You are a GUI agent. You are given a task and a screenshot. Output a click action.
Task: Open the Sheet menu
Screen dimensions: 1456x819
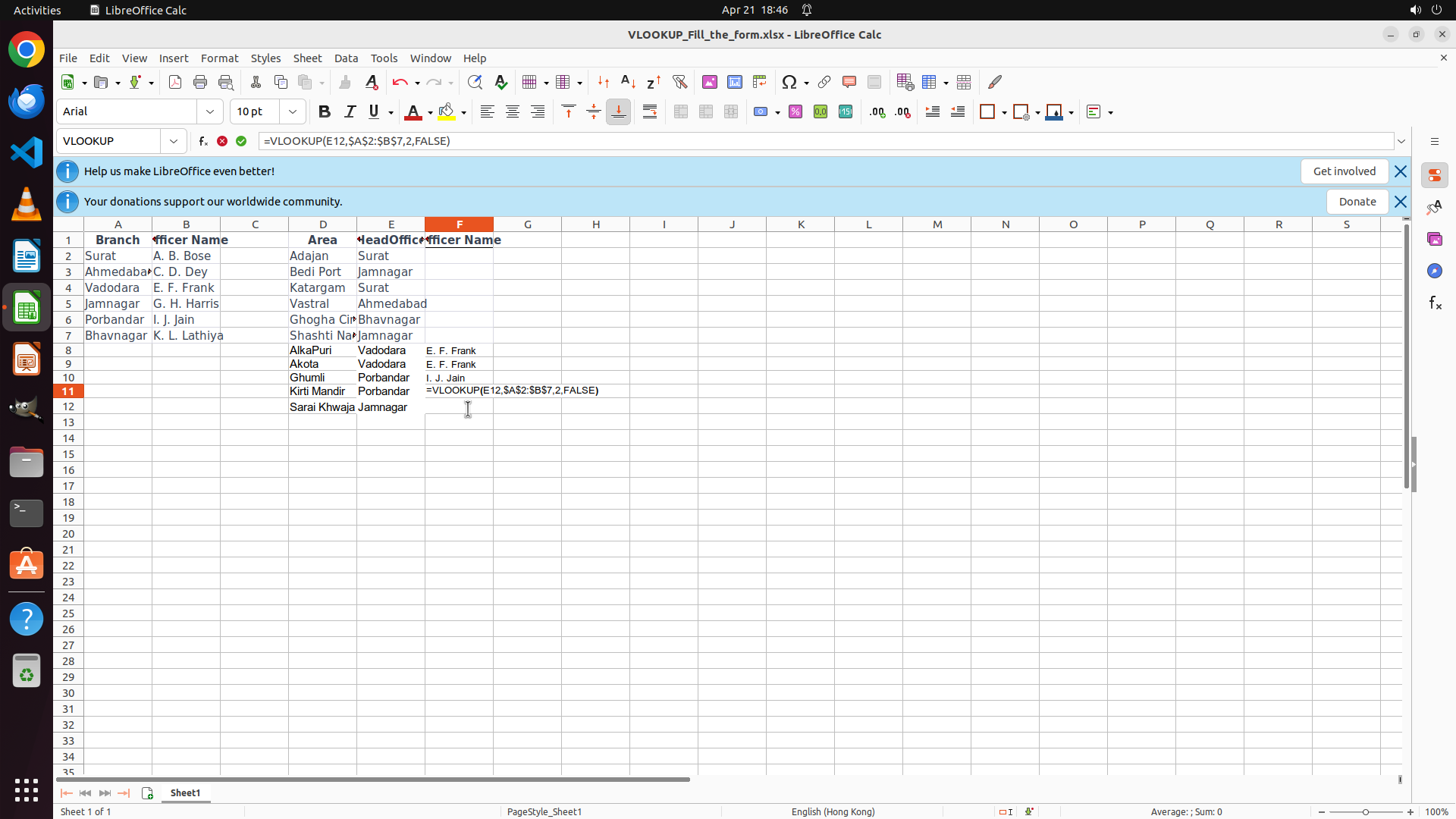(x=307, y=58)
